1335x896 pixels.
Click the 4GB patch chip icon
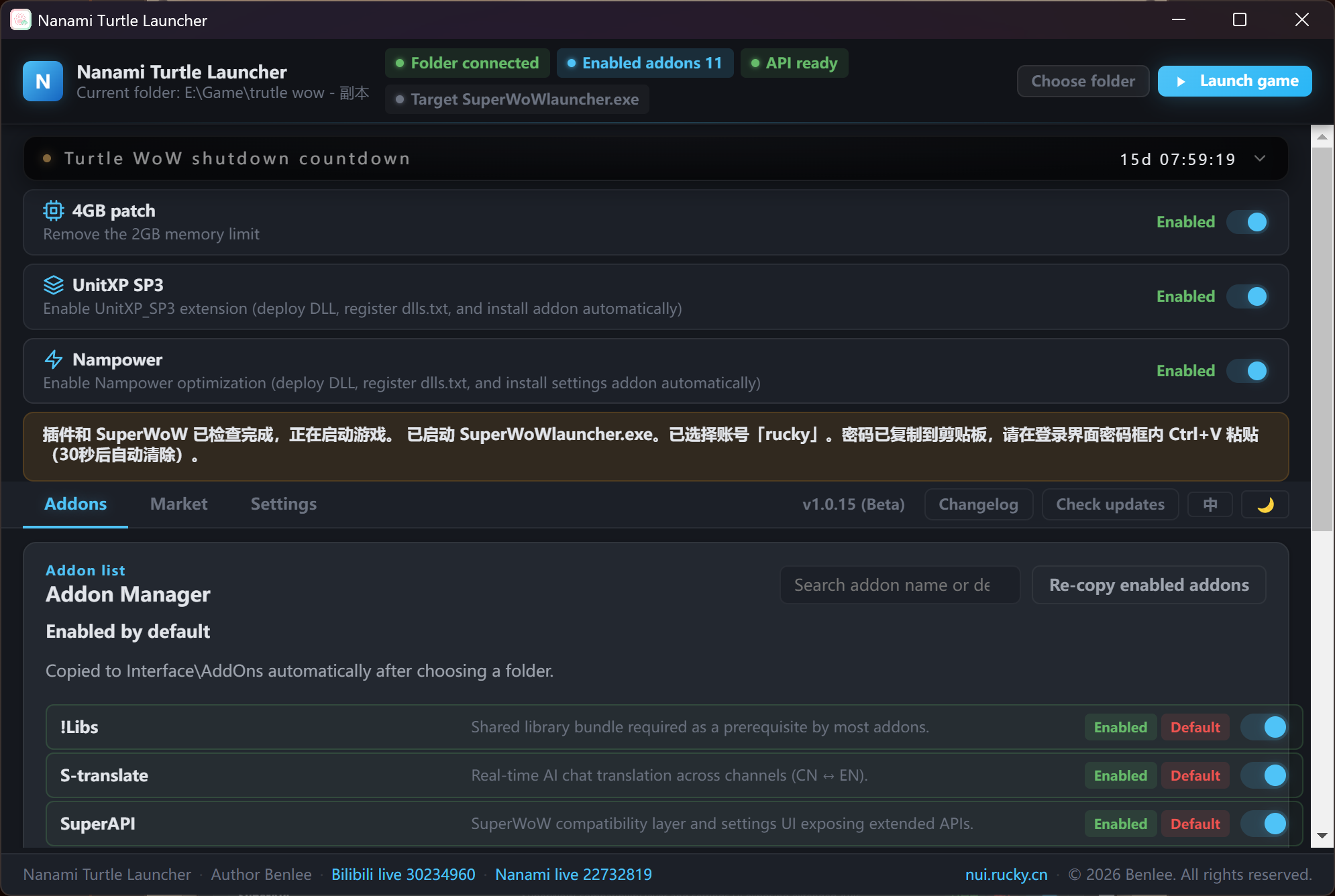click(54, 211)
